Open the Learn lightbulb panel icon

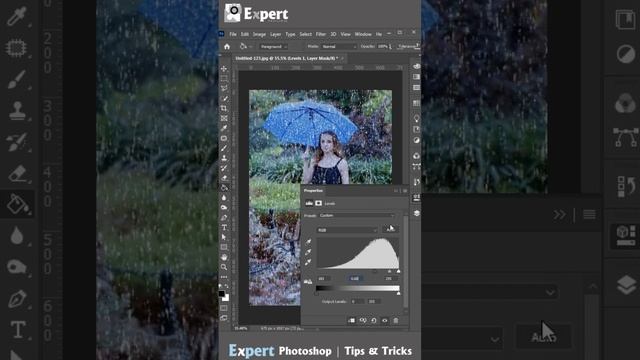pyautogui.click(x=416, y=118)
